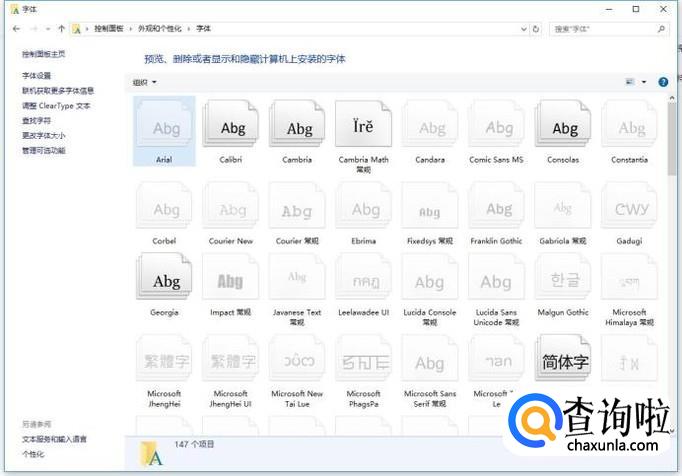Open the help question mark icon

[x=663, y=82]
